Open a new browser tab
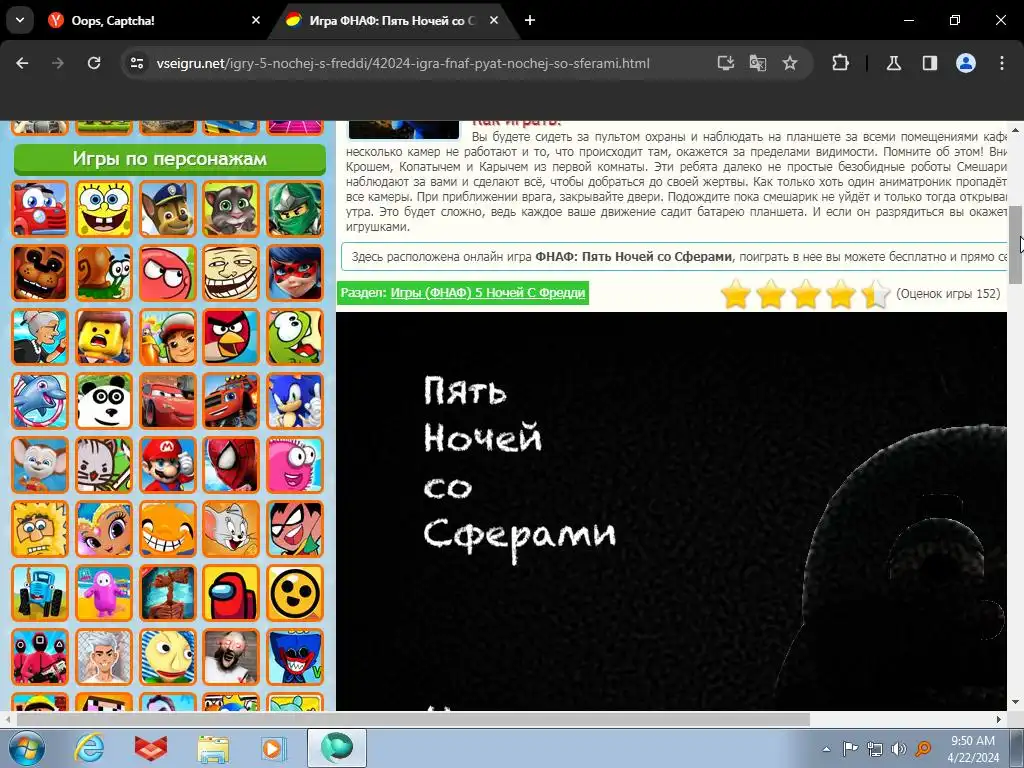This screenshot has width=1024, height=768. pos(530,20)
